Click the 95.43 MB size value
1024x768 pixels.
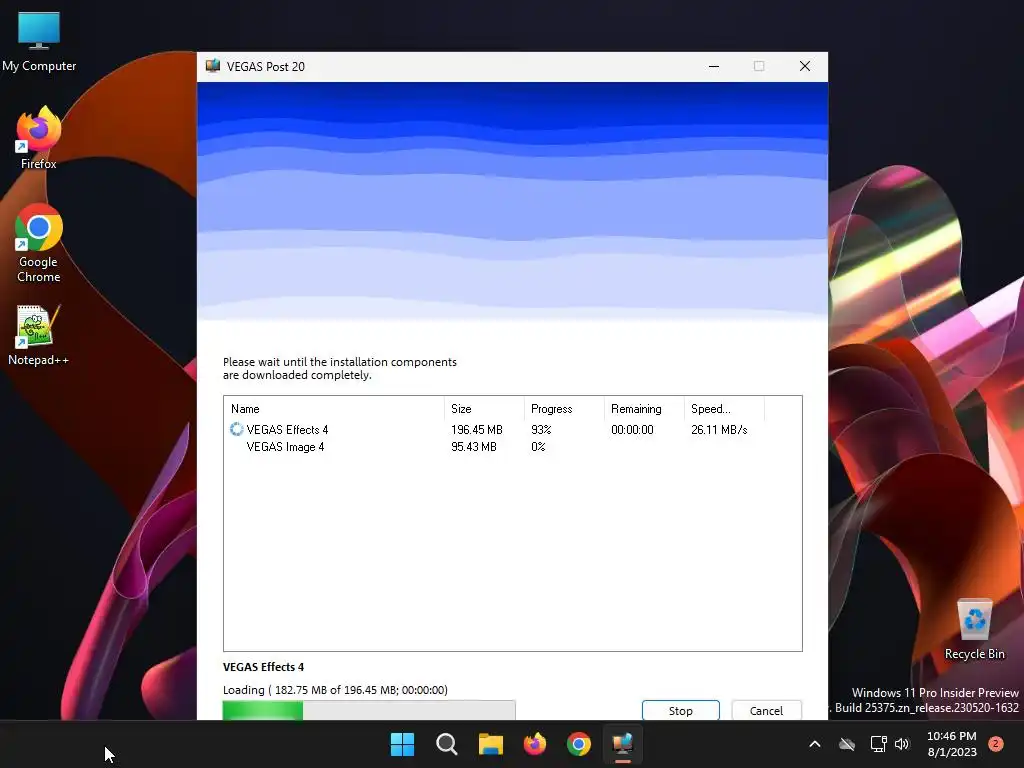tap(474, 447)
